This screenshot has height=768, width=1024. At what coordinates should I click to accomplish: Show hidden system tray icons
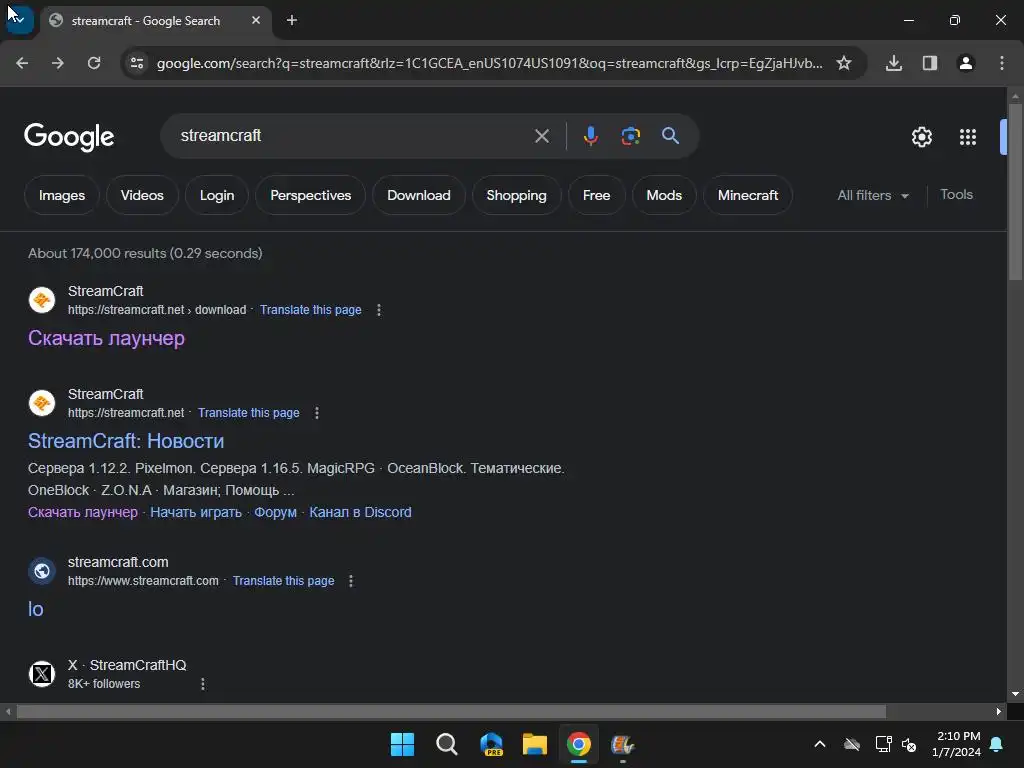click(820, 744)
